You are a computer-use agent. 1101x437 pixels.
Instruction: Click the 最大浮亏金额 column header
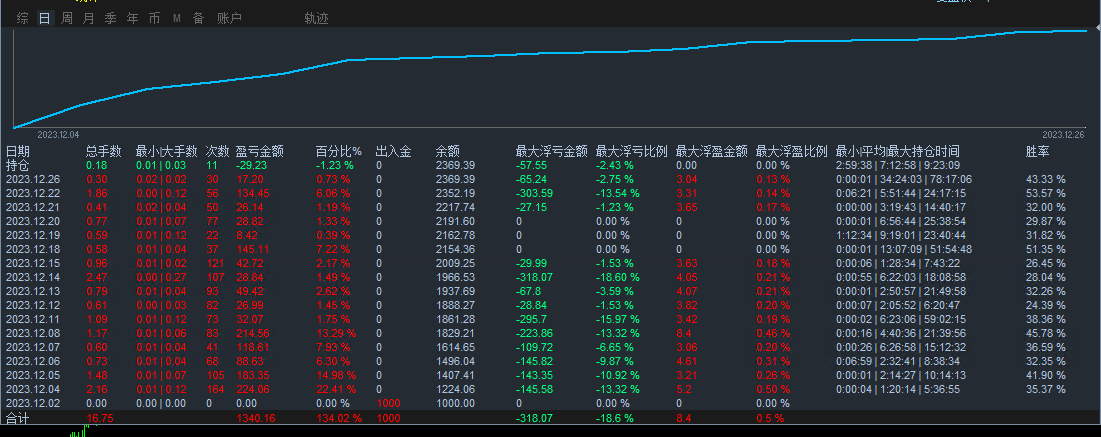[551, 151]
